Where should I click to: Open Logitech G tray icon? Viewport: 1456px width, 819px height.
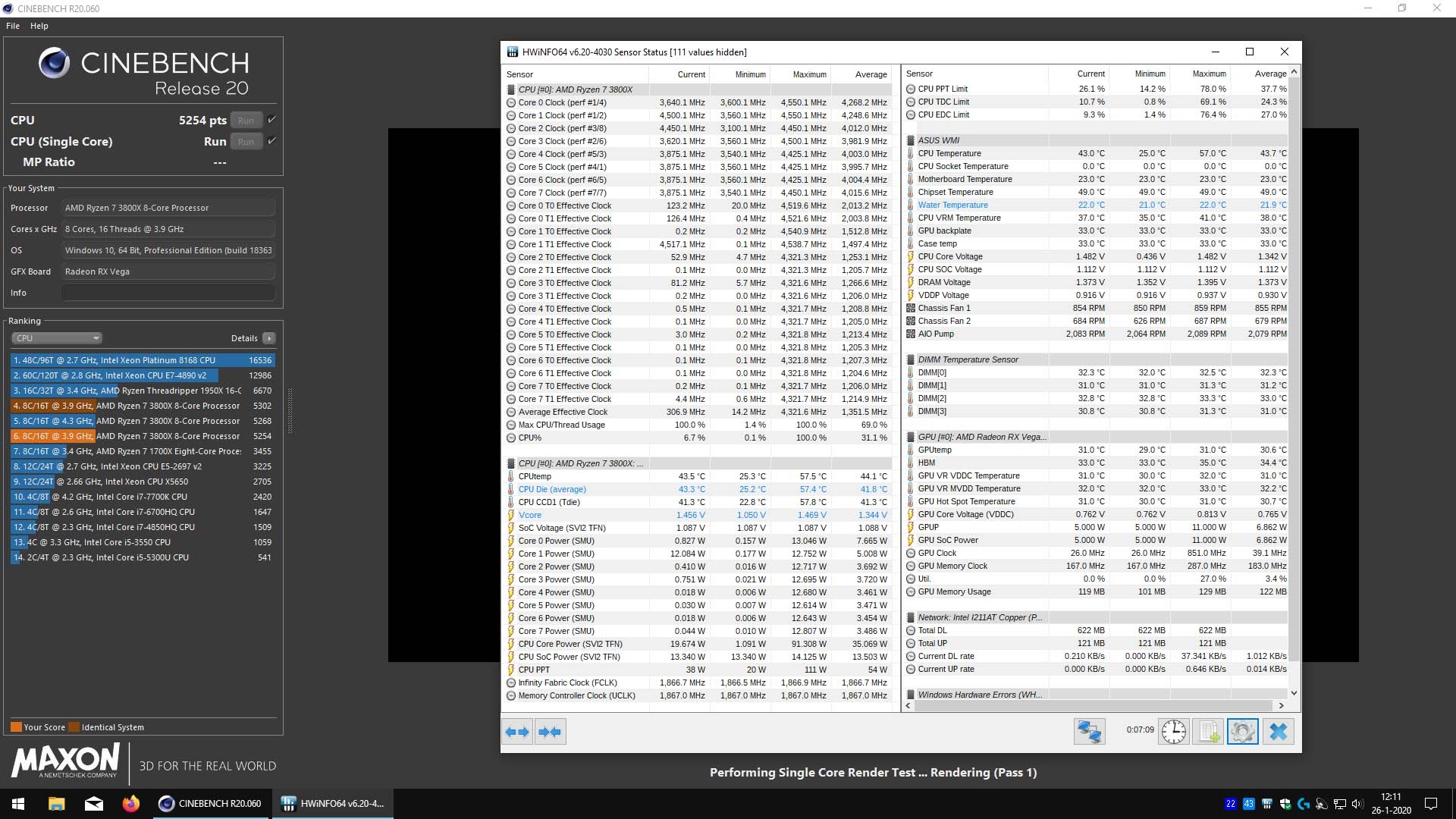tap(1303, 804)
